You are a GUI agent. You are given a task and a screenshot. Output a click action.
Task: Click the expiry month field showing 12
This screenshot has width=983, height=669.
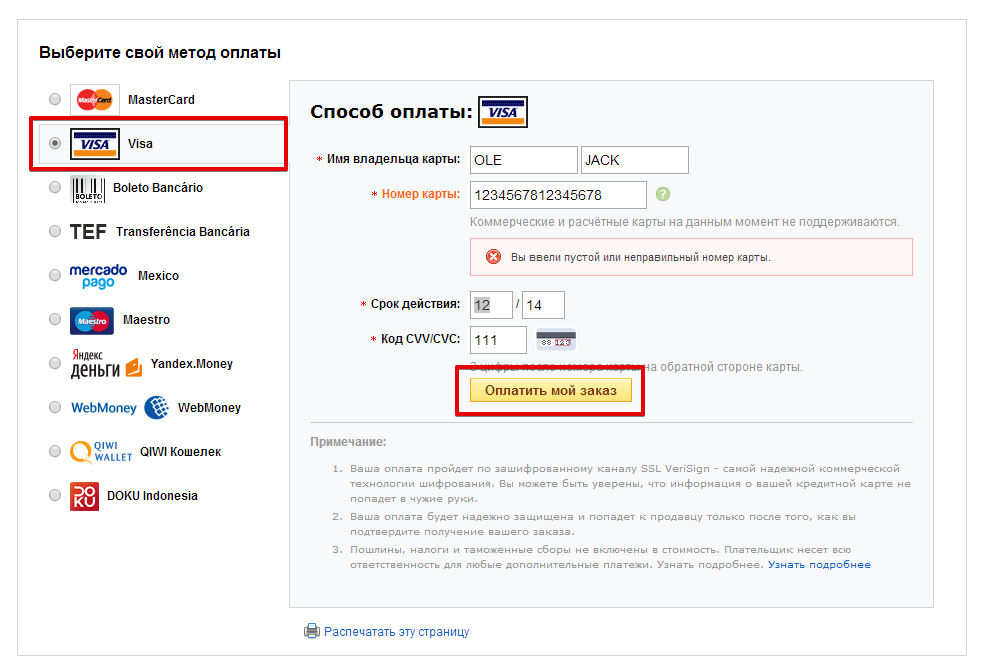point(491,305)
